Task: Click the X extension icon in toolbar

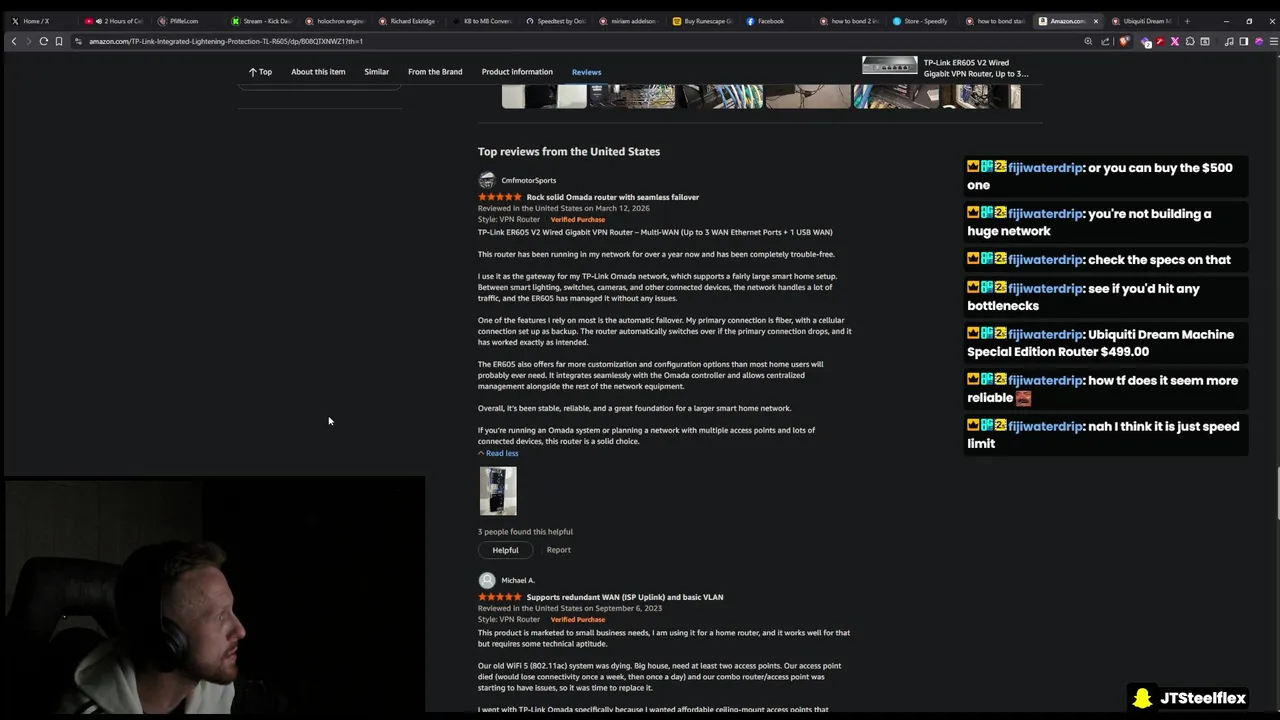Action: click(1174, 41)
